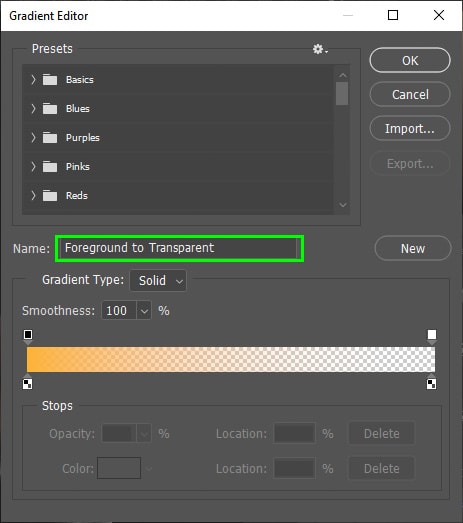The height and width of the screenshot is (523, 463).
Task: Expand the Pinks preset folder chevron
Action: click(x=33, y=166)
